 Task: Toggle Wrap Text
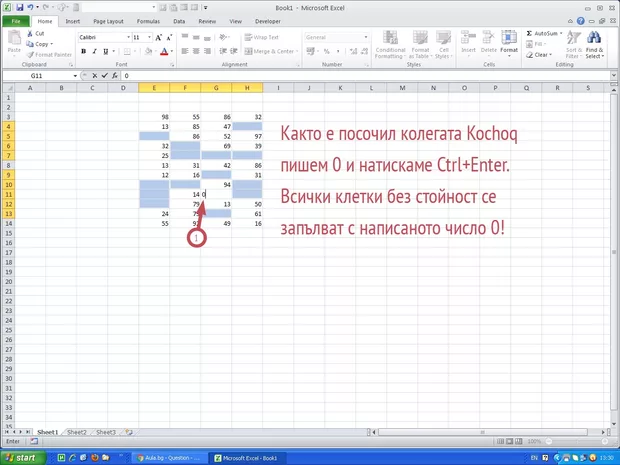pyautogui.click(x=262, y=37)
